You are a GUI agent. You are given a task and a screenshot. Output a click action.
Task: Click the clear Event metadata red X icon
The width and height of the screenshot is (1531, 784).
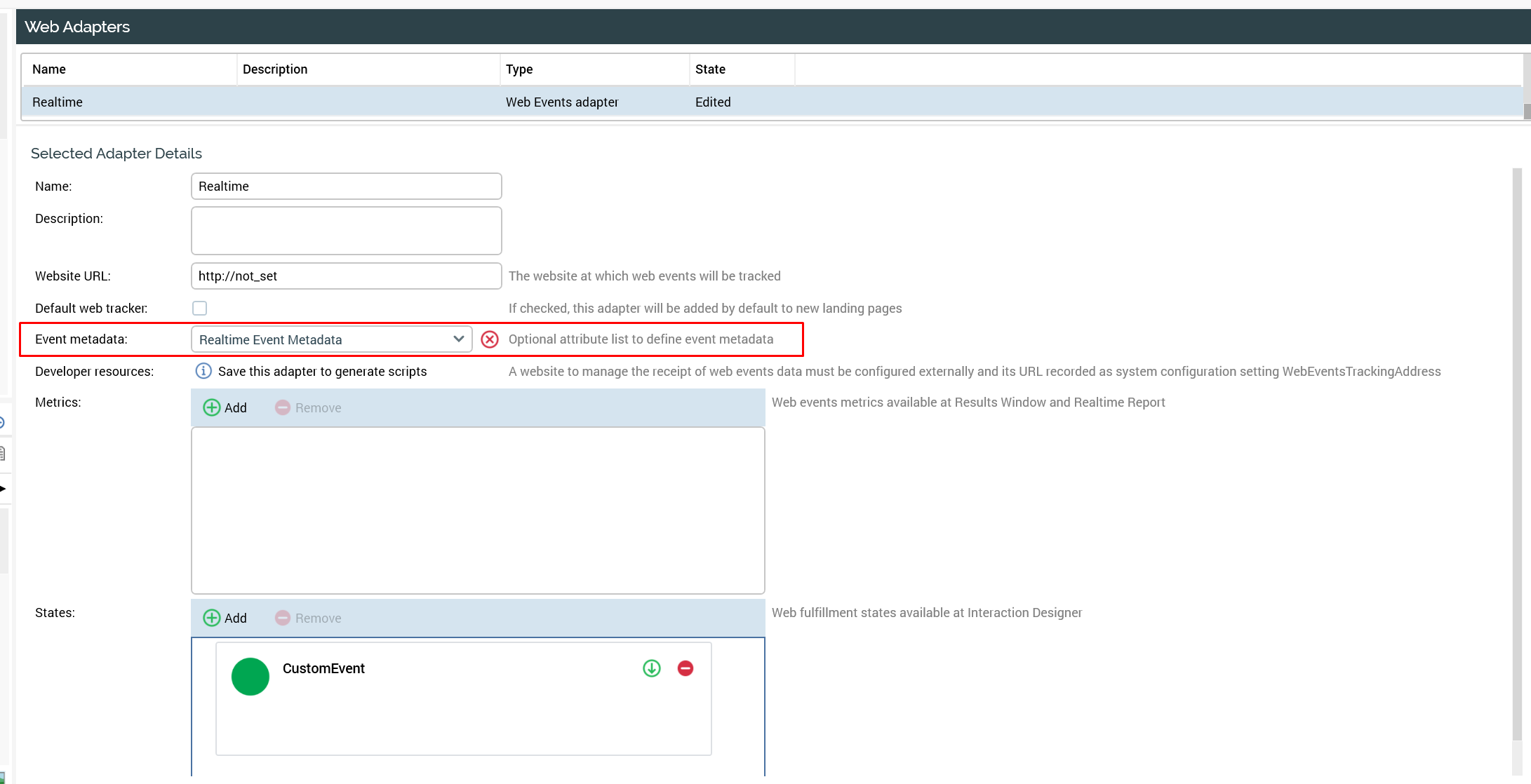(x=490, y=340)
